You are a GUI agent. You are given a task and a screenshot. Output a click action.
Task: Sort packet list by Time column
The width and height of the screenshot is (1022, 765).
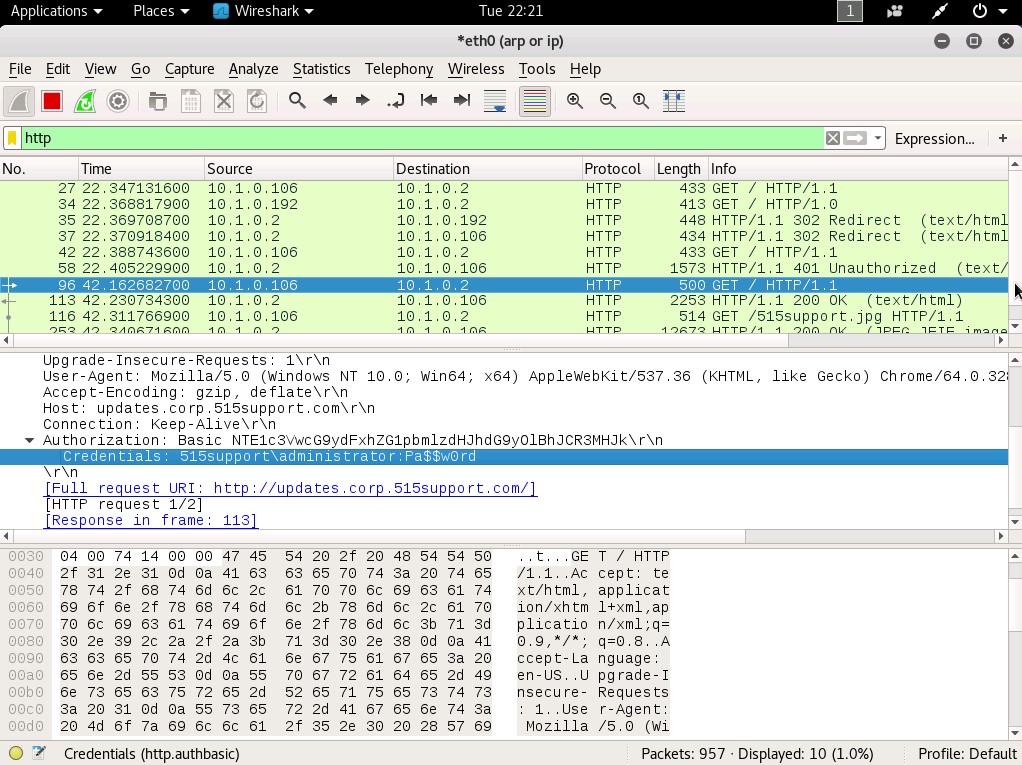[x=141, y=169]
